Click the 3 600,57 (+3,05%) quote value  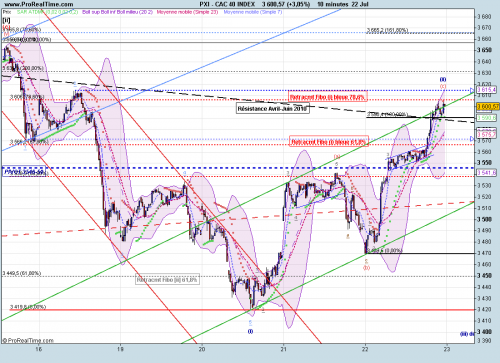286,4
